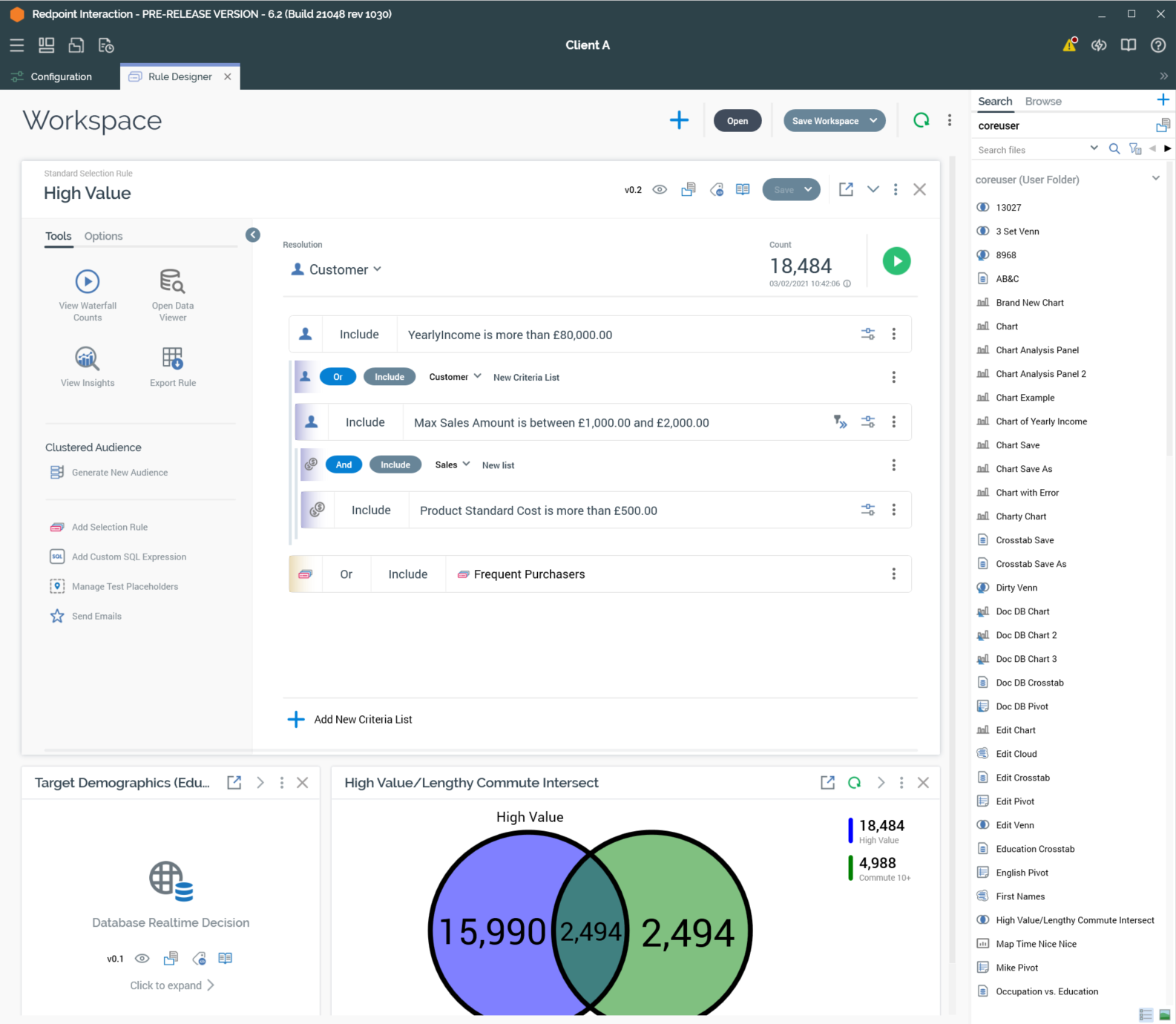Click the View Insights icon

point(88,358)
